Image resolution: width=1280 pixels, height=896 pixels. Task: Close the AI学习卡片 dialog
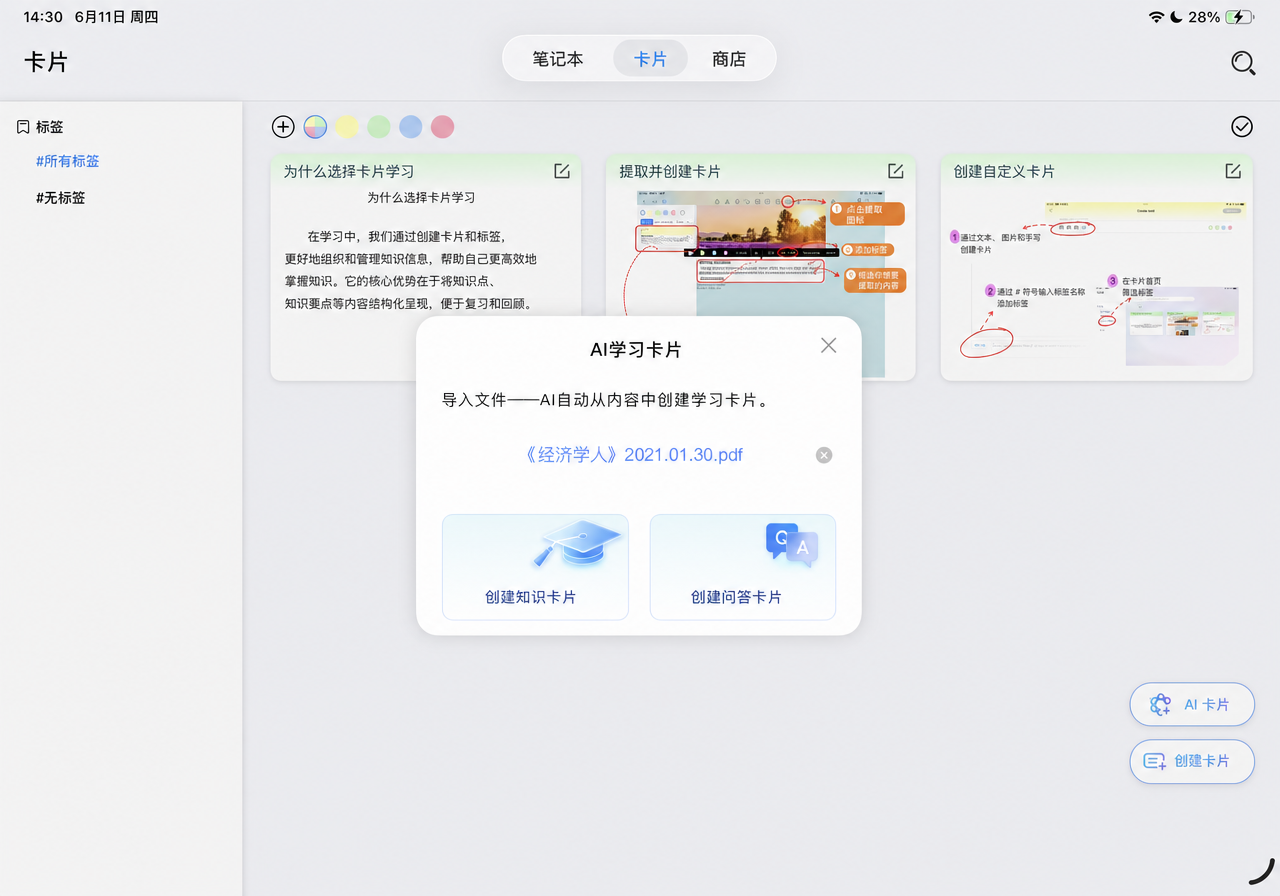point(828,345)
